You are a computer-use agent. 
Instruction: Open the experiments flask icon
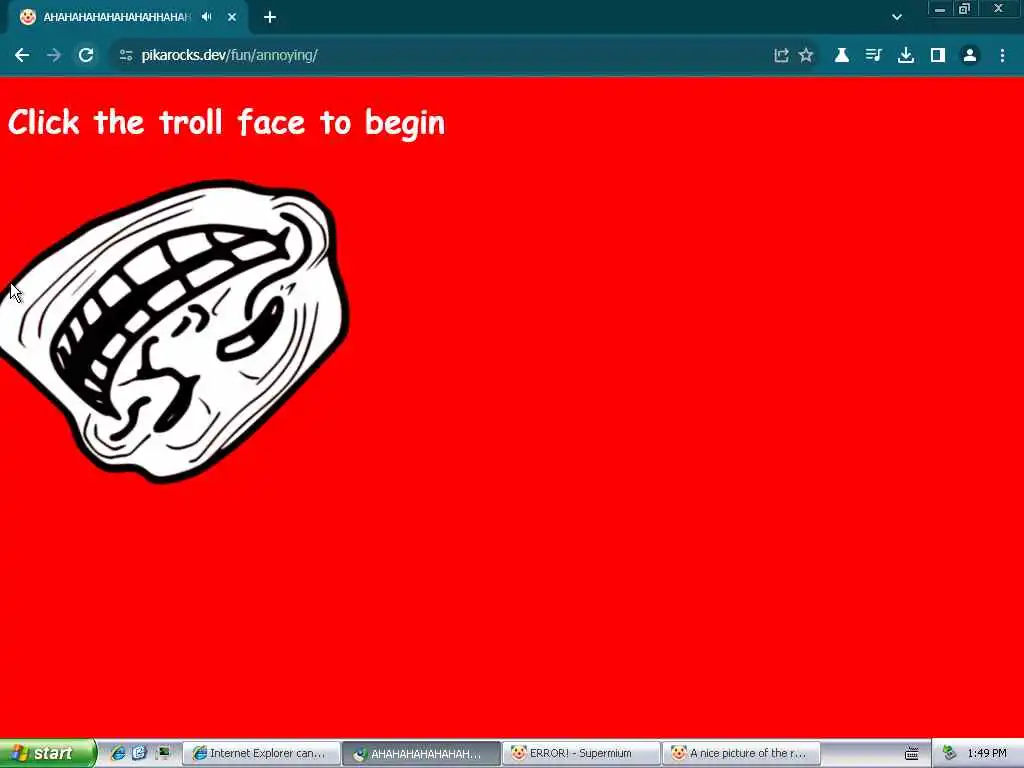click(841, 56)
